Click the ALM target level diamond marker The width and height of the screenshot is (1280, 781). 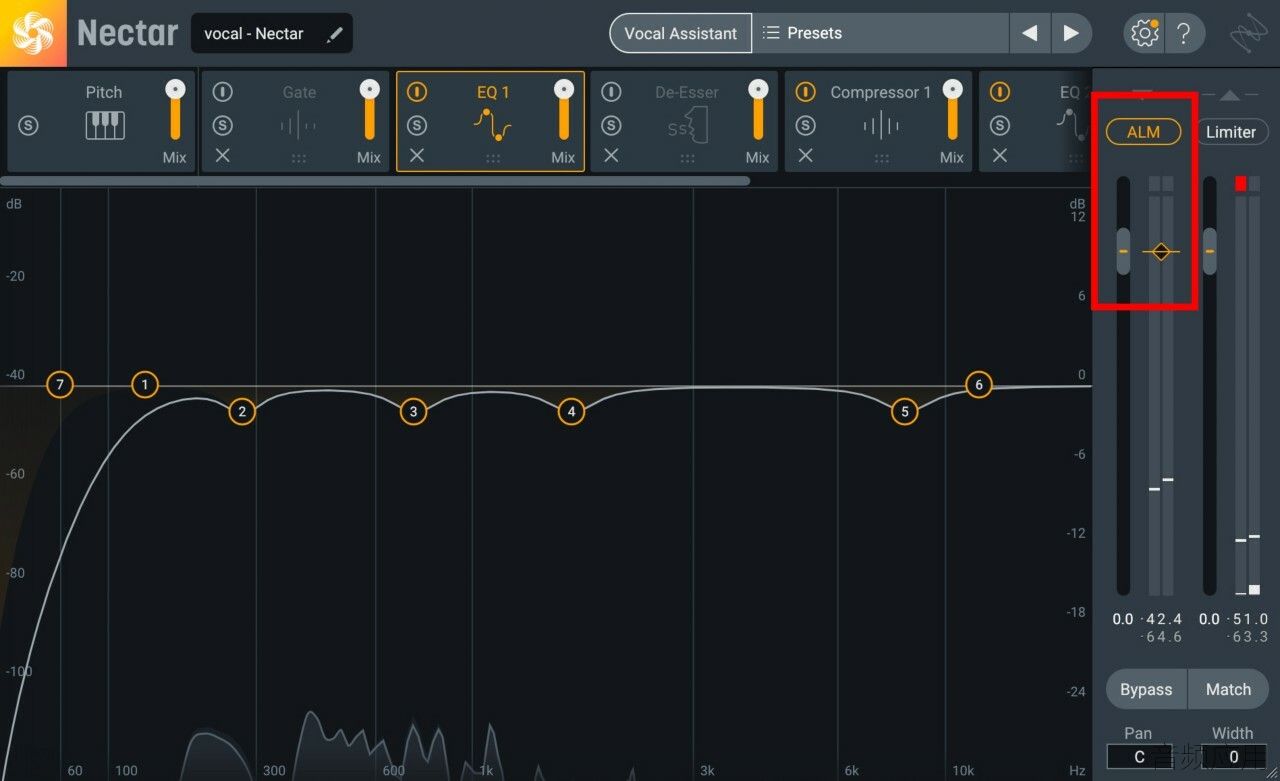[1161, 252]
